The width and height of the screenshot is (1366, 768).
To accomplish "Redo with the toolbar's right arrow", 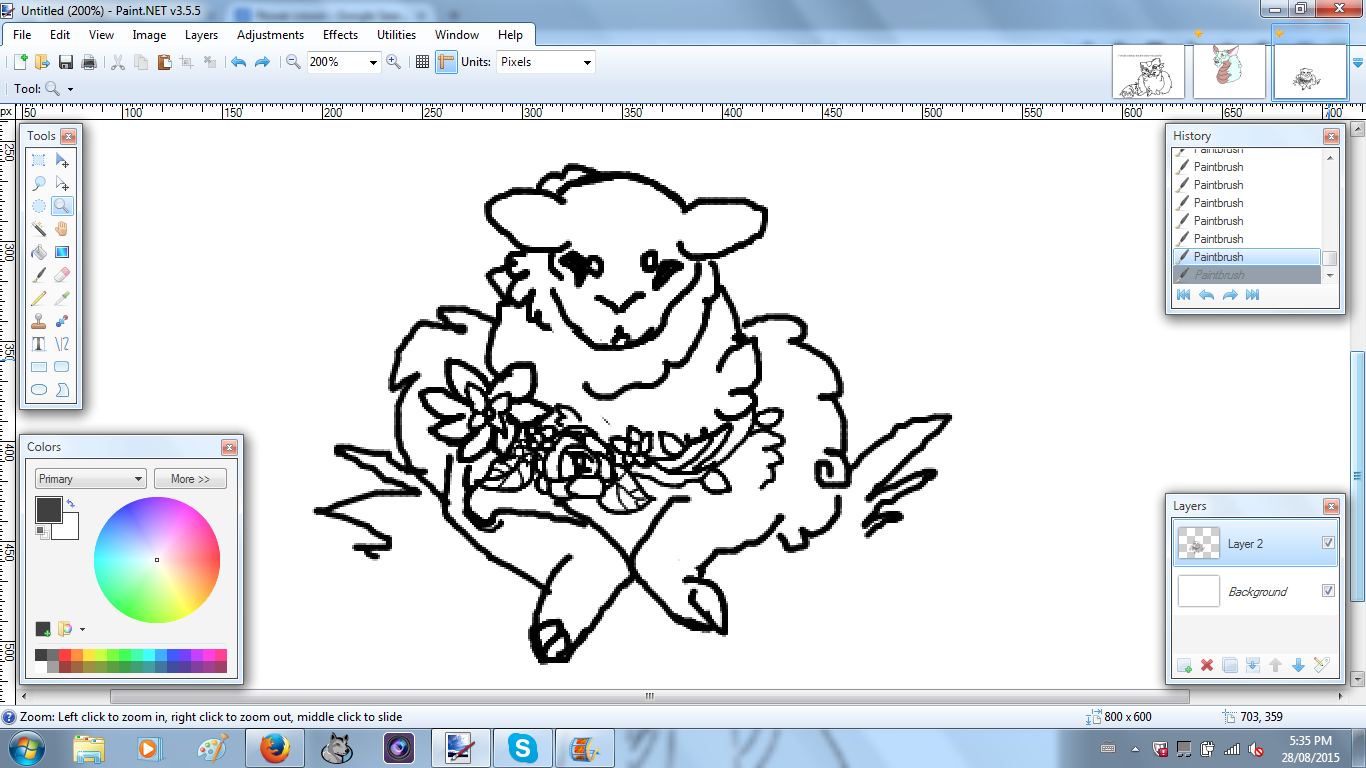I will tap(262, 62).
